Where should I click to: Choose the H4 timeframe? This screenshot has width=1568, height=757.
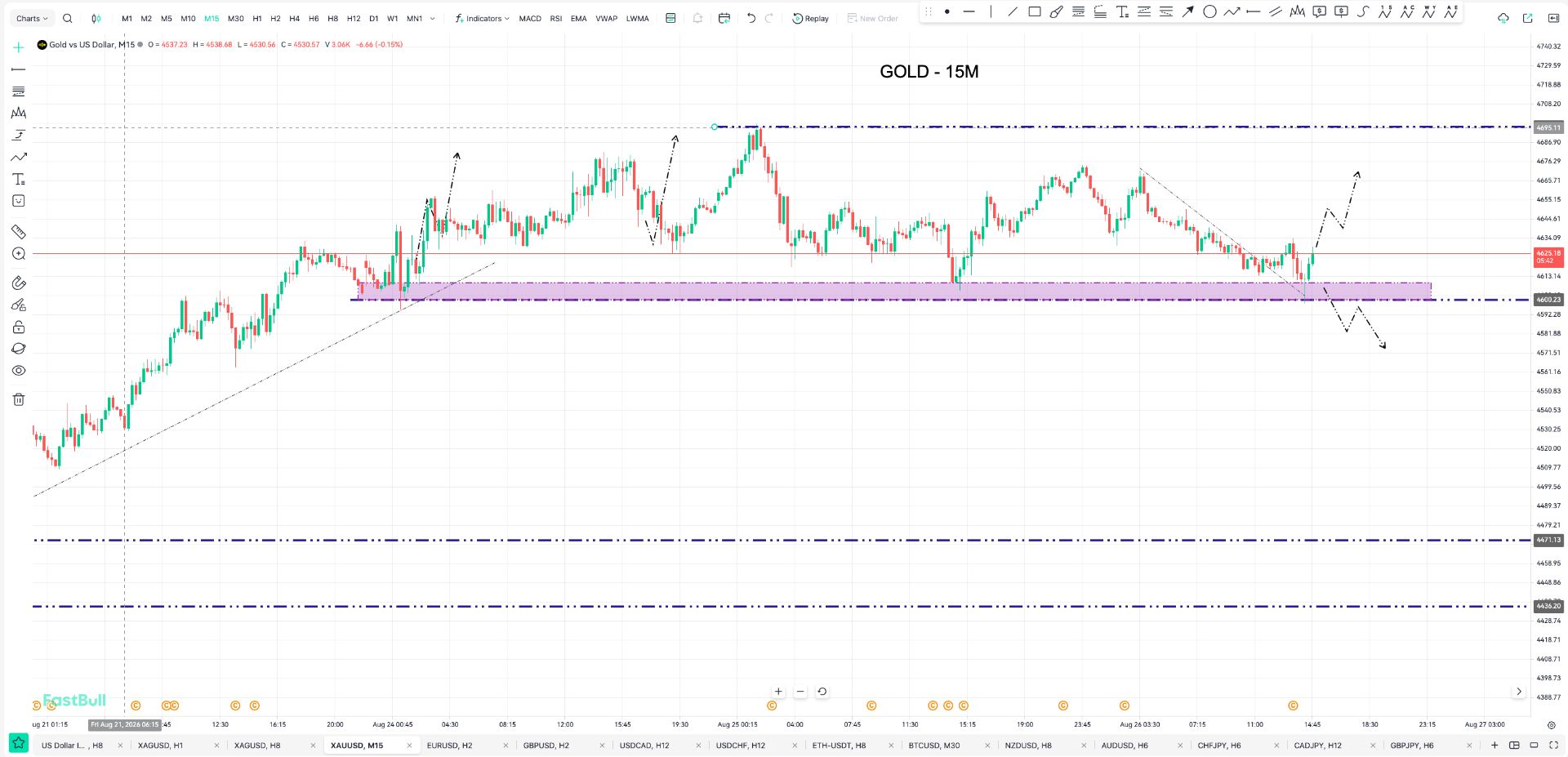pyautogui.click(x=294, y=18)
